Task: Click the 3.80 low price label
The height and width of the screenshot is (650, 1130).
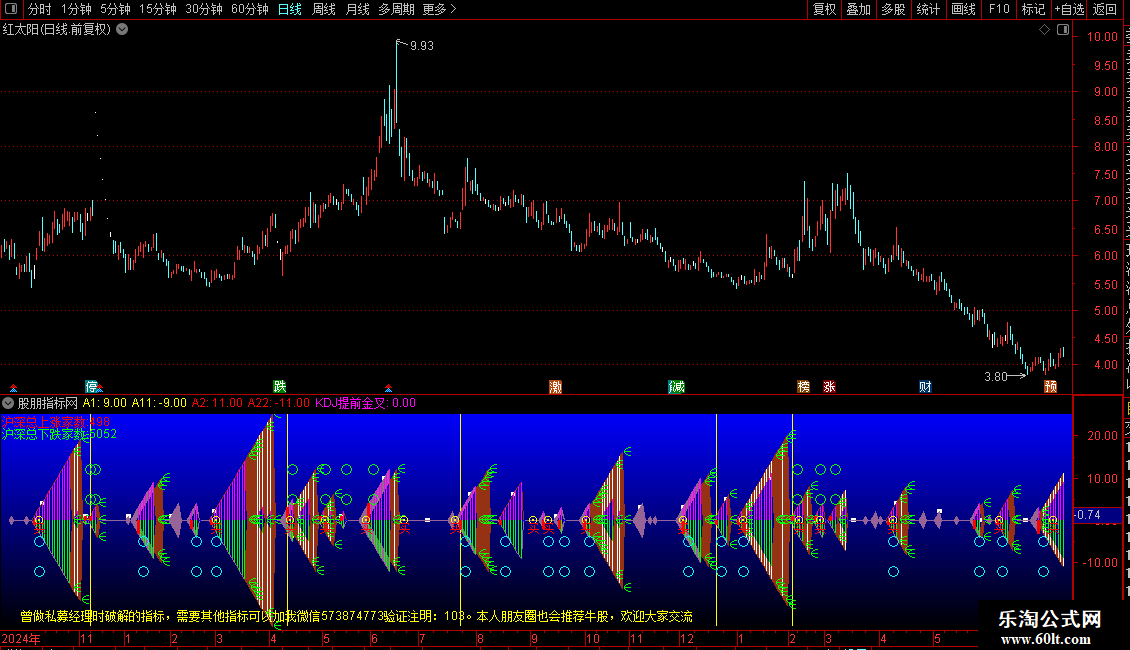Action: coord(995,376)
